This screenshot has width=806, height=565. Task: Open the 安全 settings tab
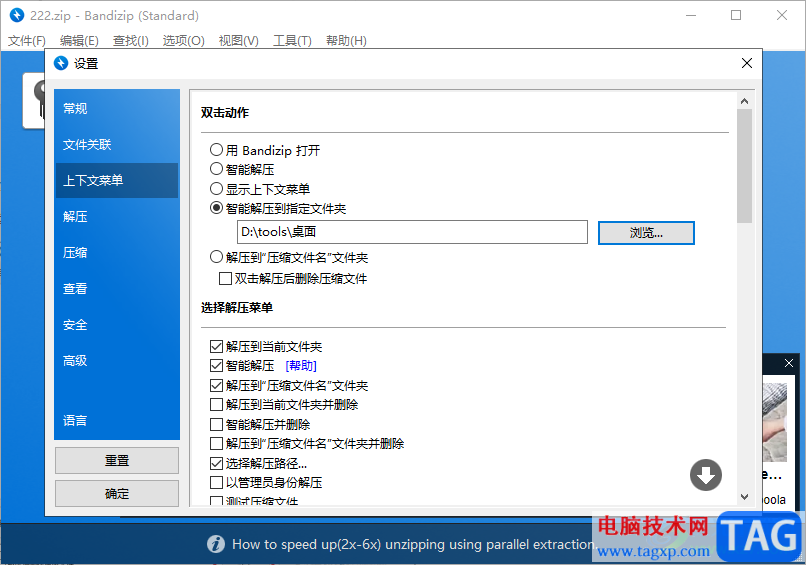[117, 325]
